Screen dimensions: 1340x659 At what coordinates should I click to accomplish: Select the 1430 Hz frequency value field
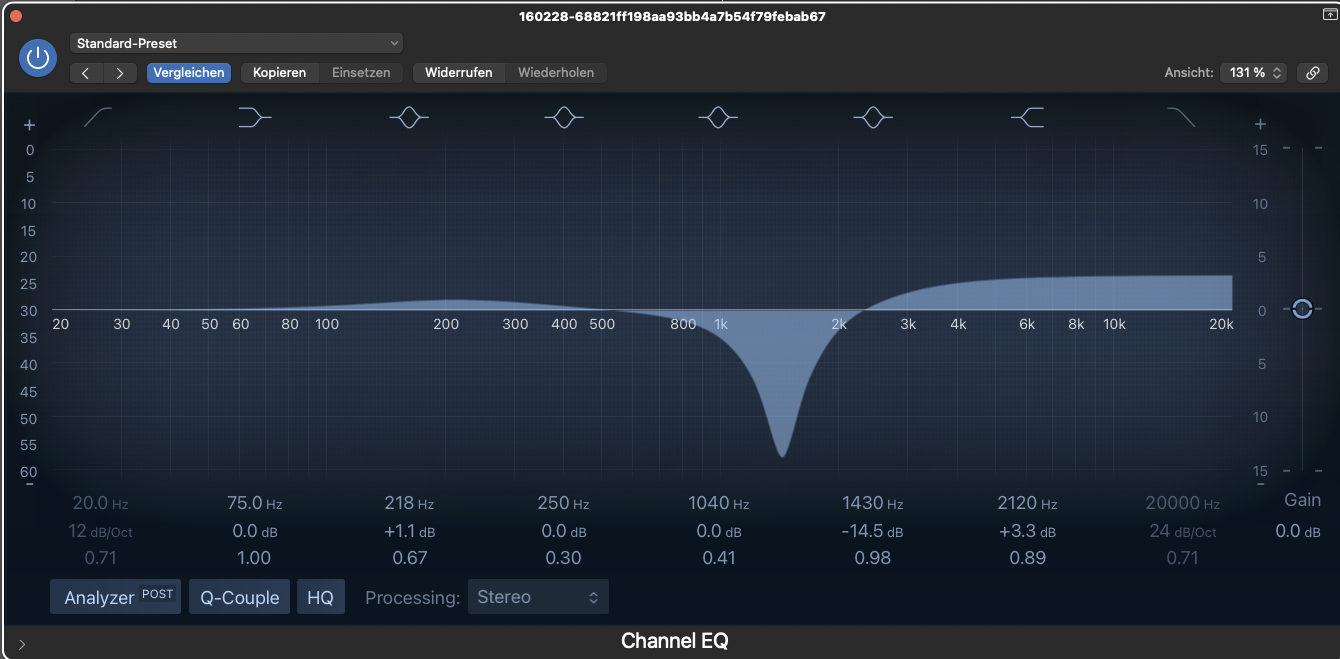(863, 504)
